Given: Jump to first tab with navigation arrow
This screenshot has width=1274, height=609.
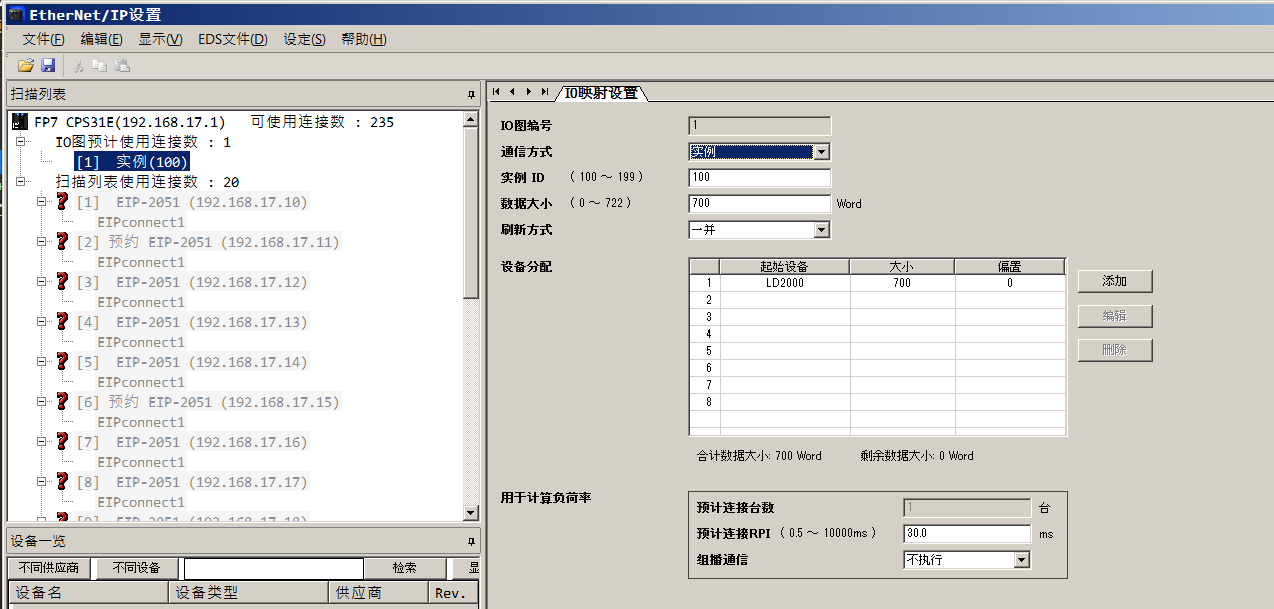Looking at the screenshot, I should point(497,92).
